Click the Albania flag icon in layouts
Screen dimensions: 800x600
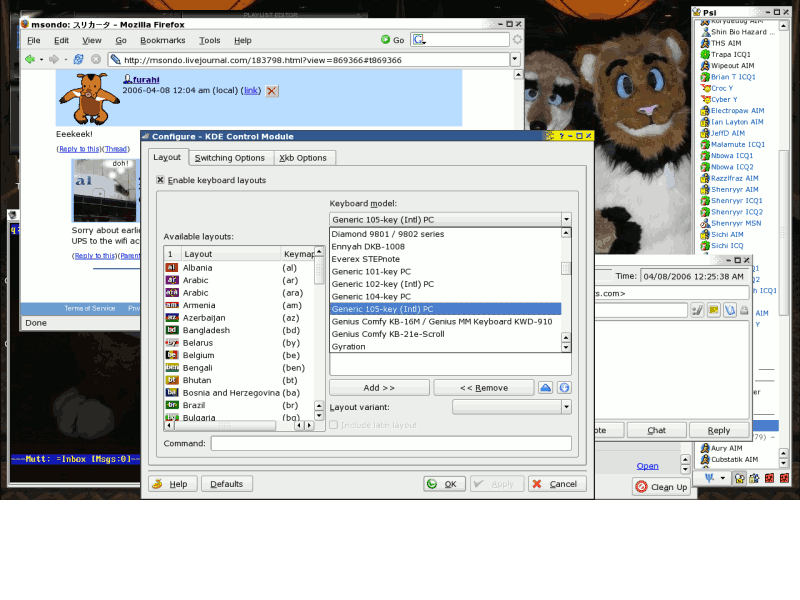(x=171, y=268)
